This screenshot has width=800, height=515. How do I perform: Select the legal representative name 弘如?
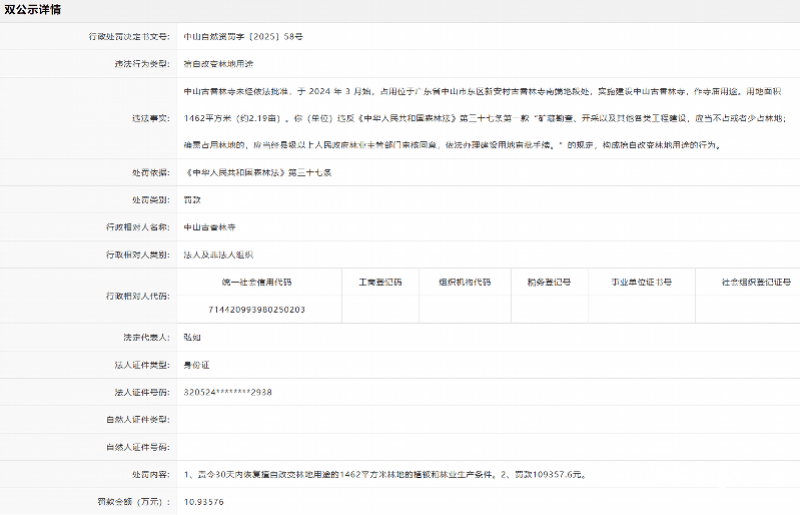click(x=192, y=337)
